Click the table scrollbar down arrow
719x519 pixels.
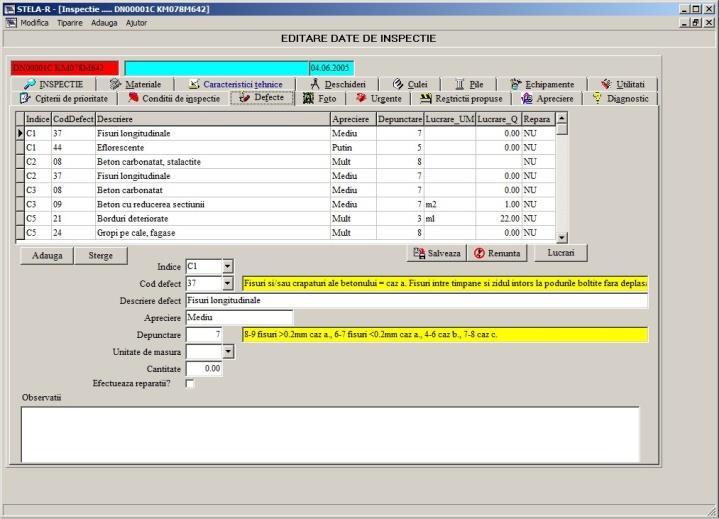(562, 237)
